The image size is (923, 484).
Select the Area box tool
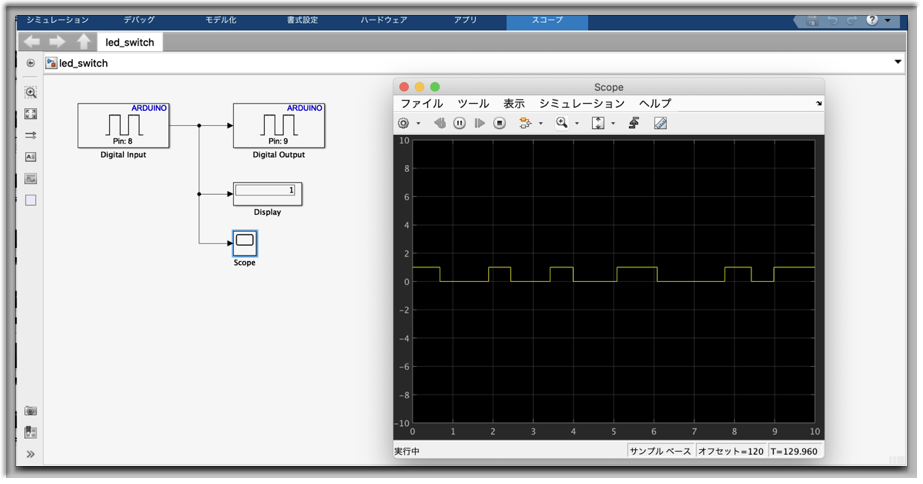pyautogui.click(x=31, y=200)
